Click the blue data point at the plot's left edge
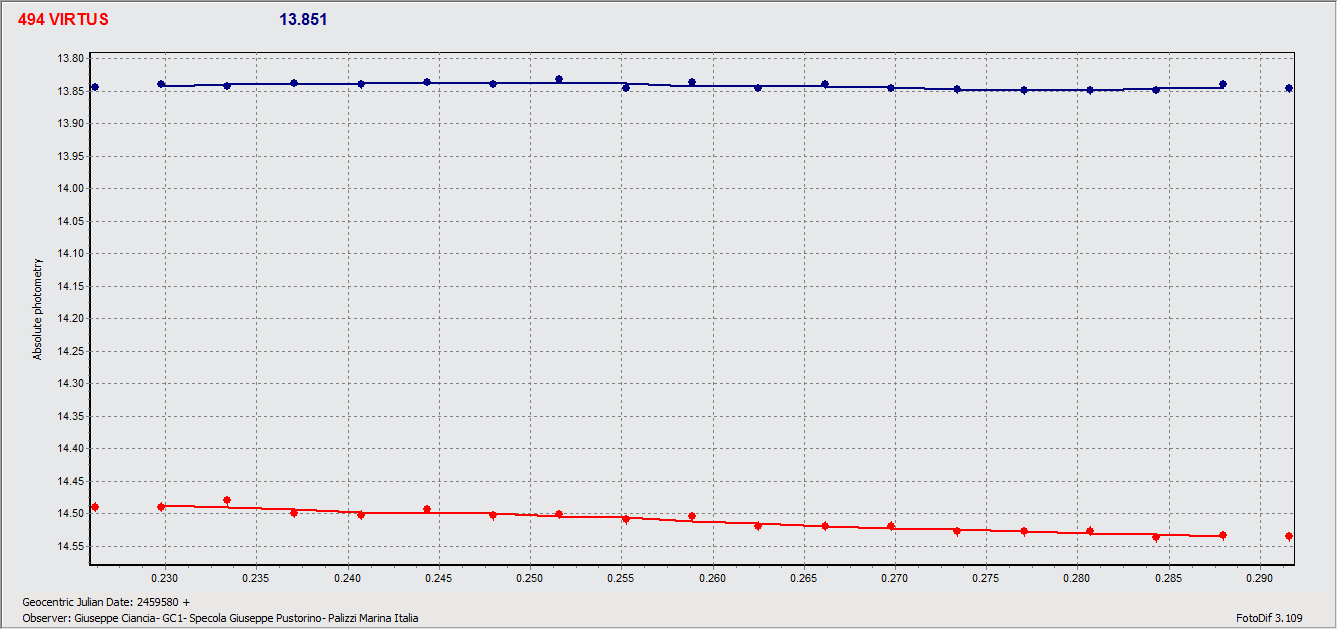The width and height of the screenshot is (1338, 630). pos(95,87)
